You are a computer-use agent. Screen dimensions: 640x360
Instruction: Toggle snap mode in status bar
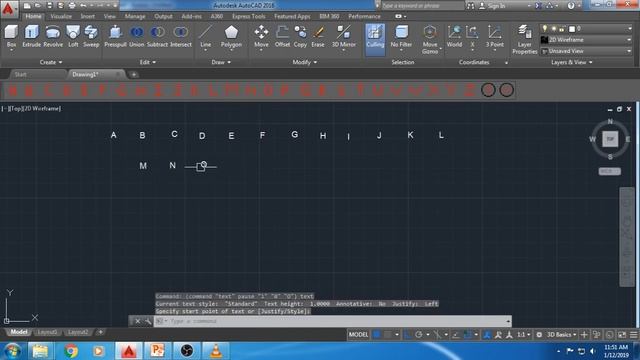pyautogui.click(x=387, y=335)
